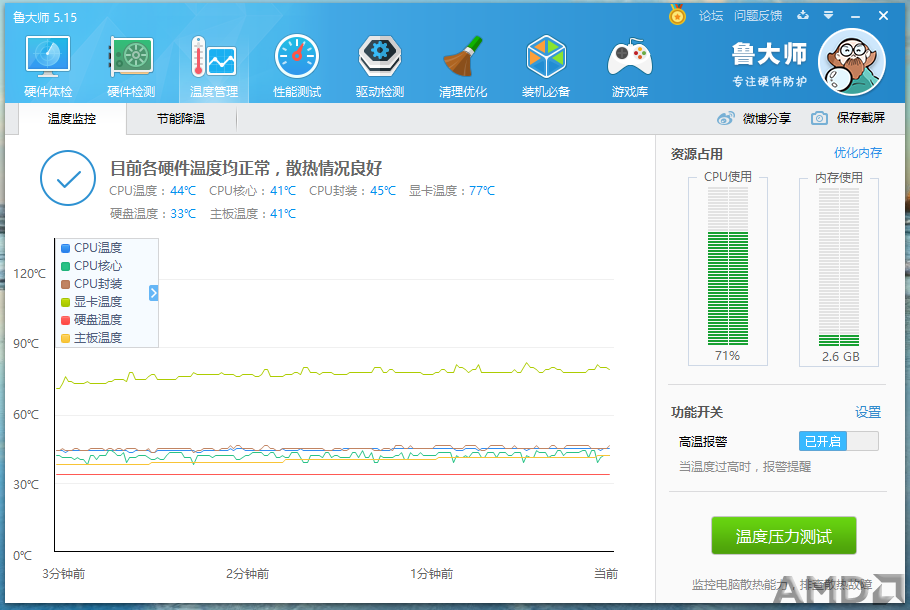Close the 鲁大师 window
Viewport: 910px width, 610px height.
pos(883,16)
